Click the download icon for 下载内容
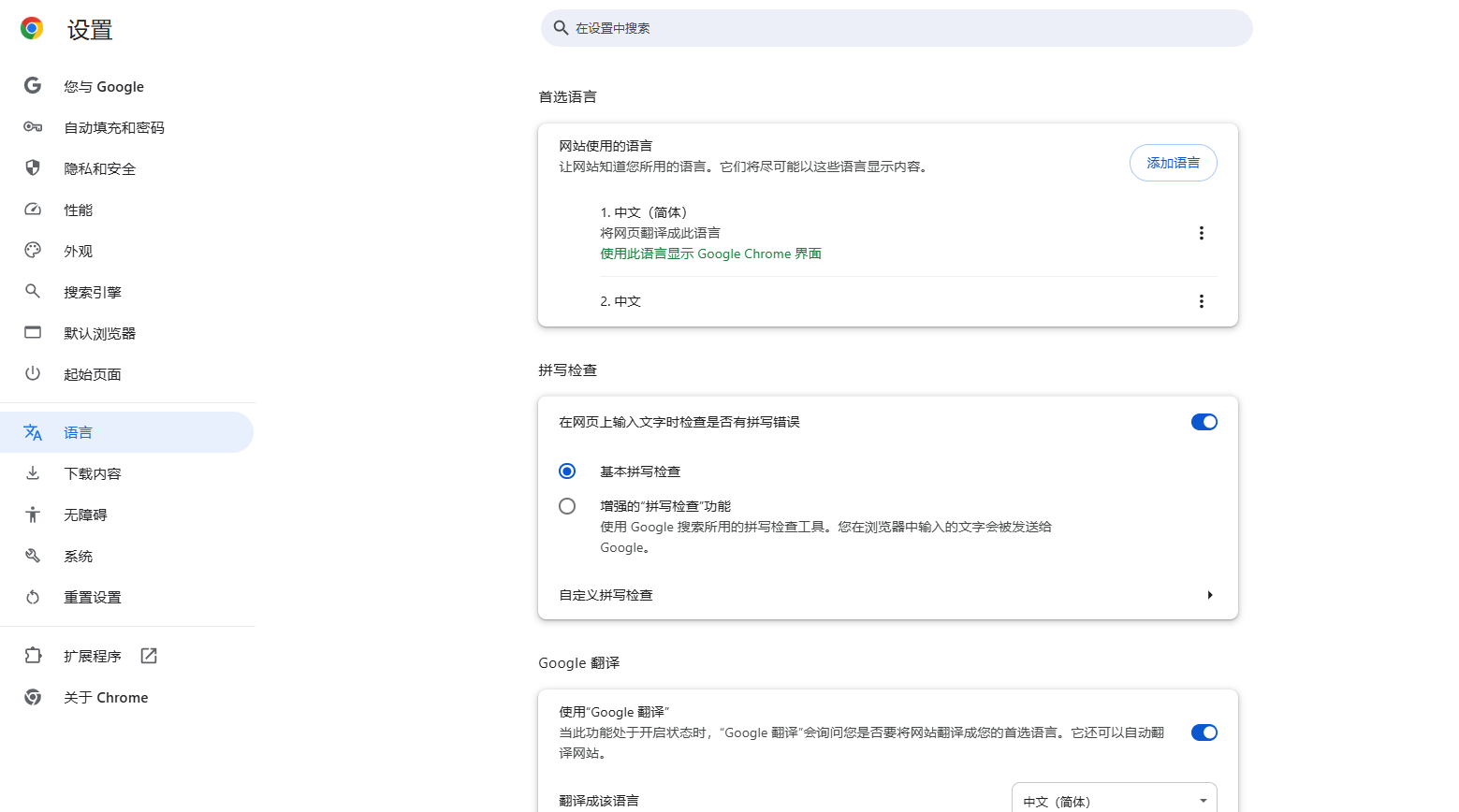This screenshot has width=1459, height=812. point(33,473)
